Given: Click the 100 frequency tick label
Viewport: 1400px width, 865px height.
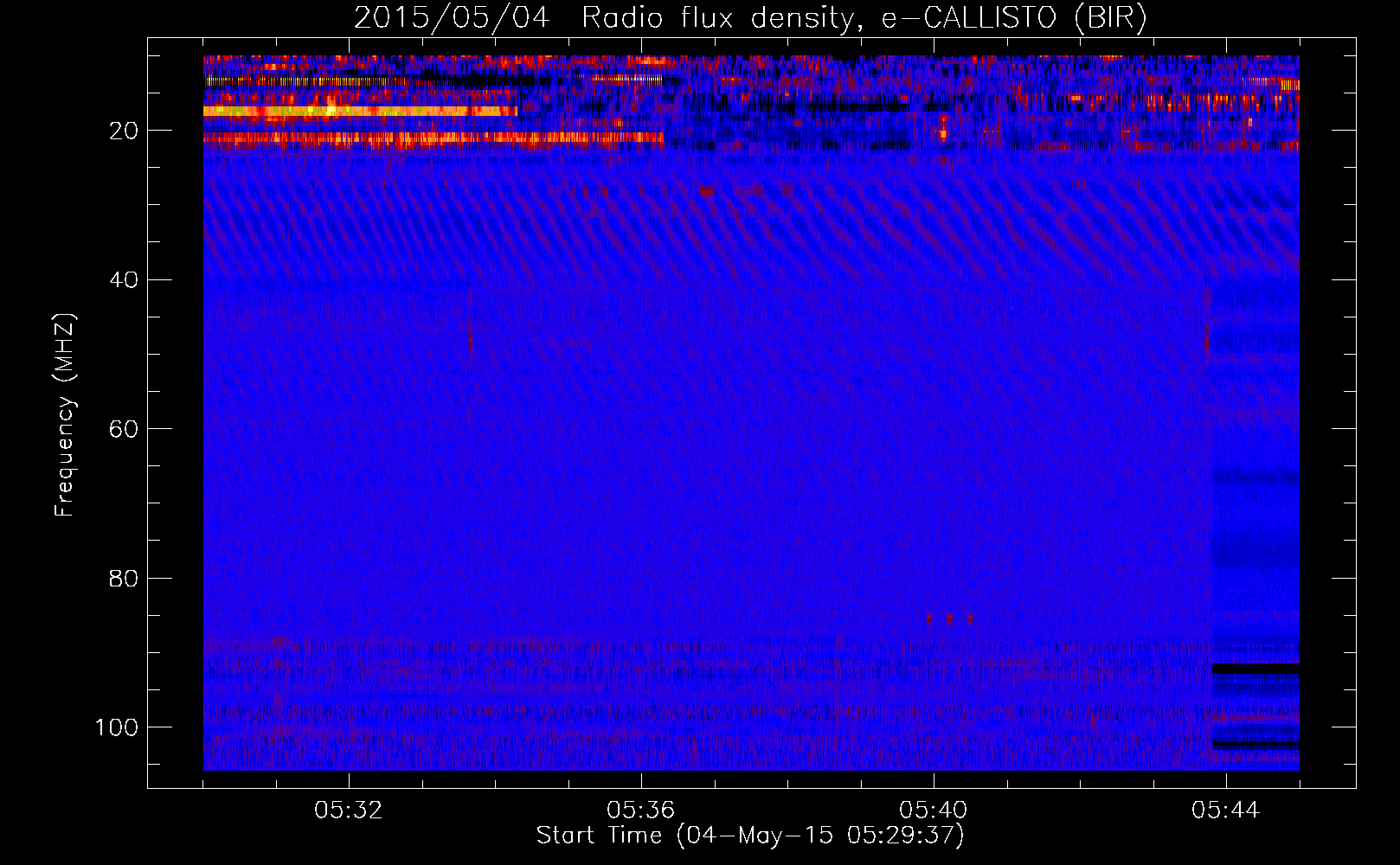Looking at the screenshot, I should 117,727.
